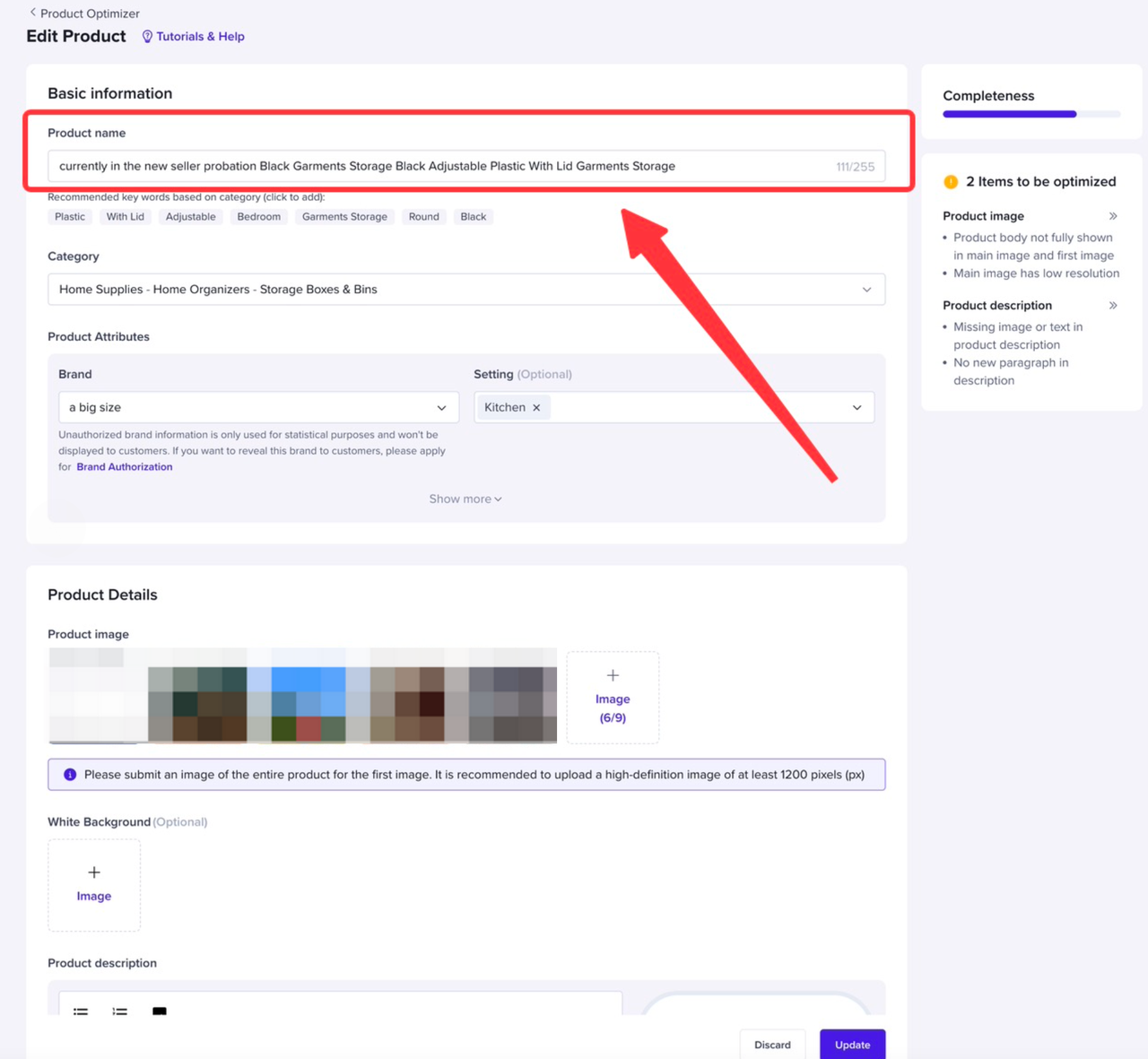
Task: Remove the Kitchen tag with its x icon
Action: click(536, 407)
